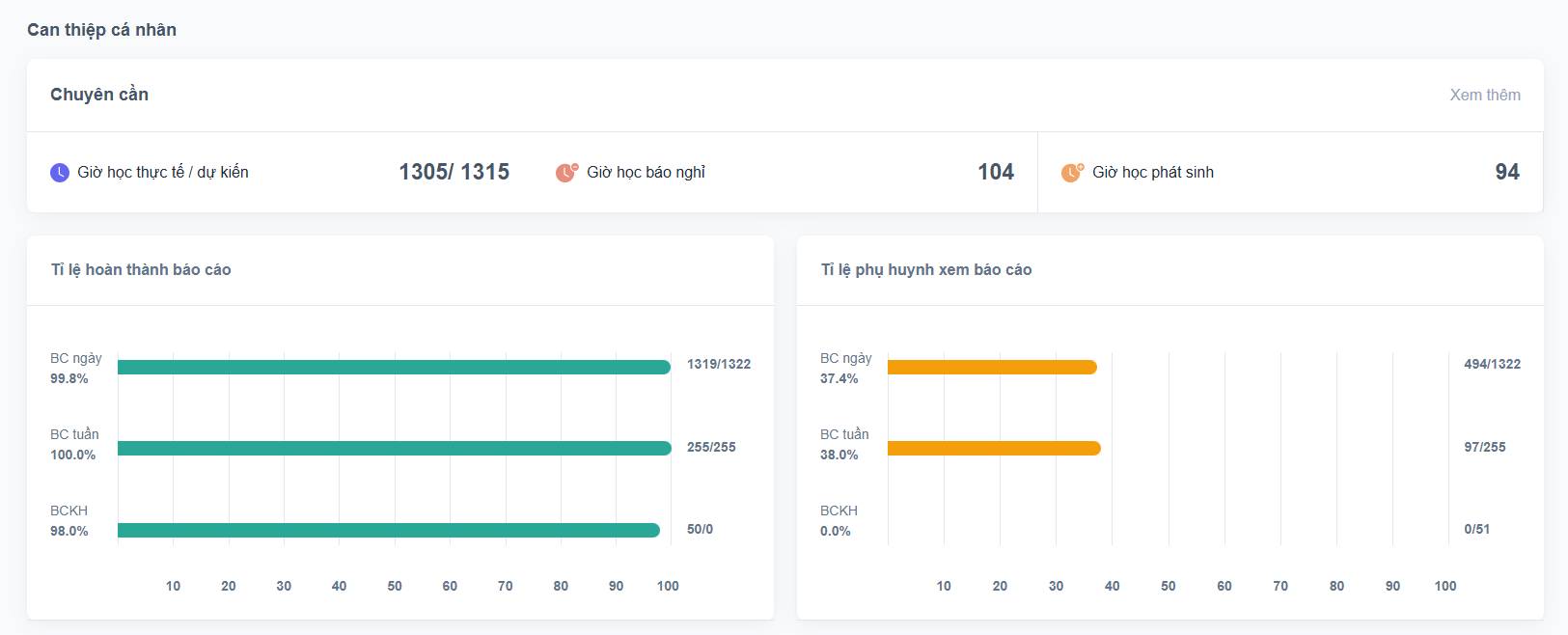Click the orange BC ngày parent view bar
This screenshot has width=1568, height=635.
991,367
